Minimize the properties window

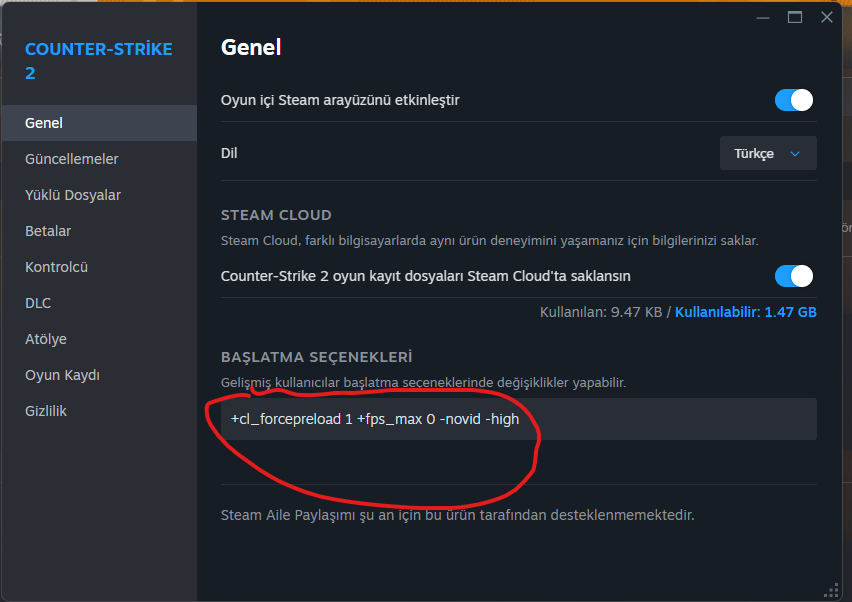coord(764,17)
